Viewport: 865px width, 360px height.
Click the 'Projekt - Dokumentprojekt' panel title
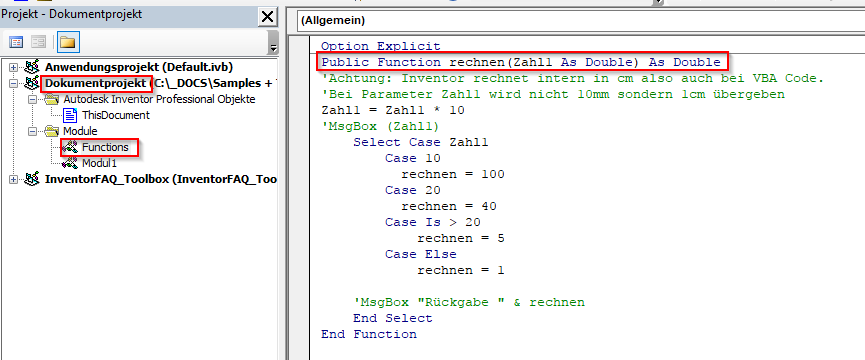point(71,14)
